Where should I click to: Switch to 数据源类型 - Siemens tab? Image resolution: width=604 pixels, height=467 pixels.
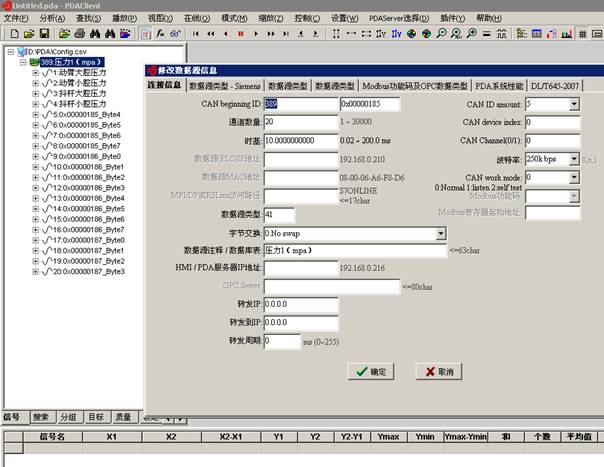(x=225, y=86)
